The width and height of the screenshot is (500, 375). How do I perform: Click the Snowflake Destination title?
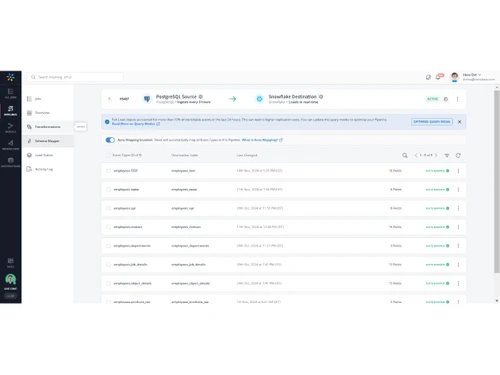click(x=293, y=97)
